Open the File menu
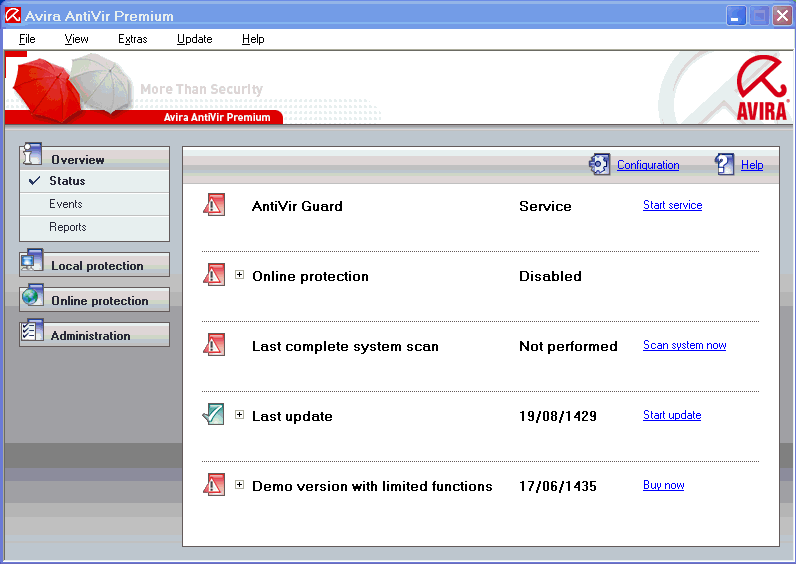This screenshot has width=796, height=564. [x=27, y=39]
